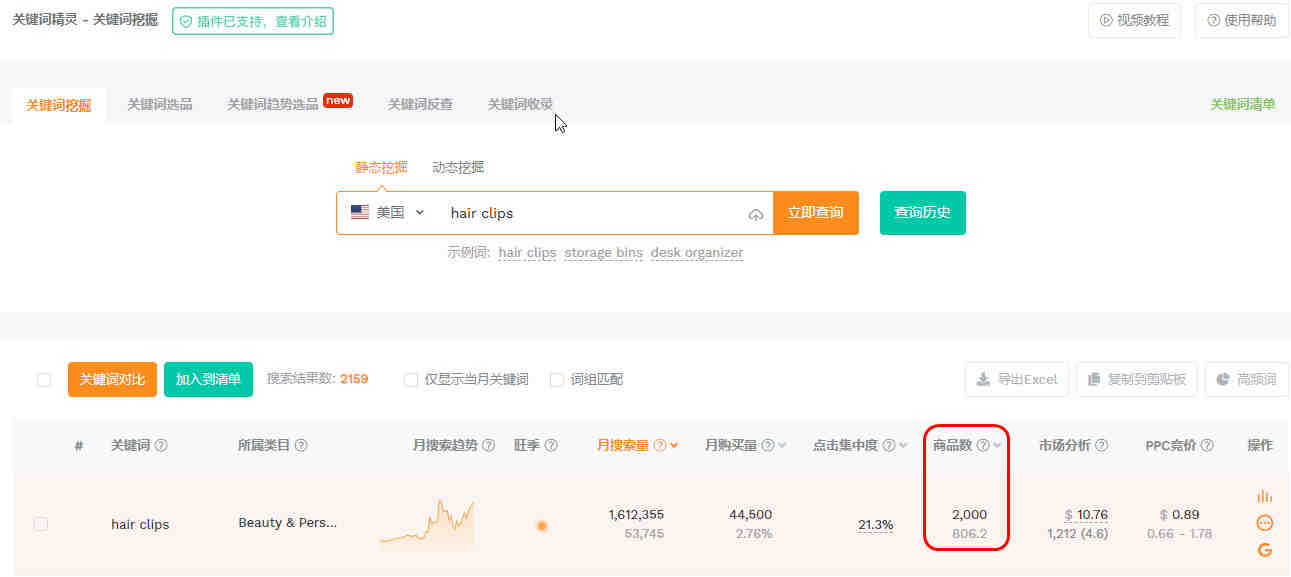
Task: Check the hair clips row checkbox
Action: click(41, 524)
